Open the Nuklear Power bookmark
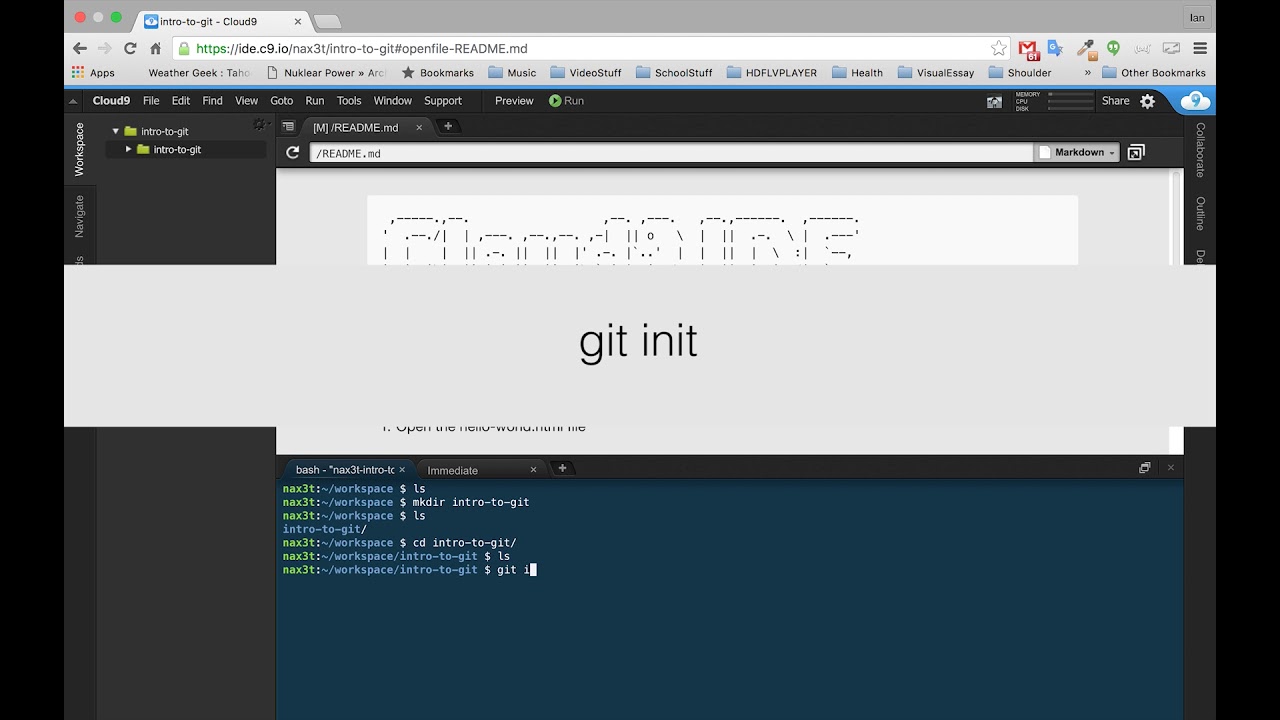Screen dimensions: 1280x720 pyautogui.click(x=326, y=73)
